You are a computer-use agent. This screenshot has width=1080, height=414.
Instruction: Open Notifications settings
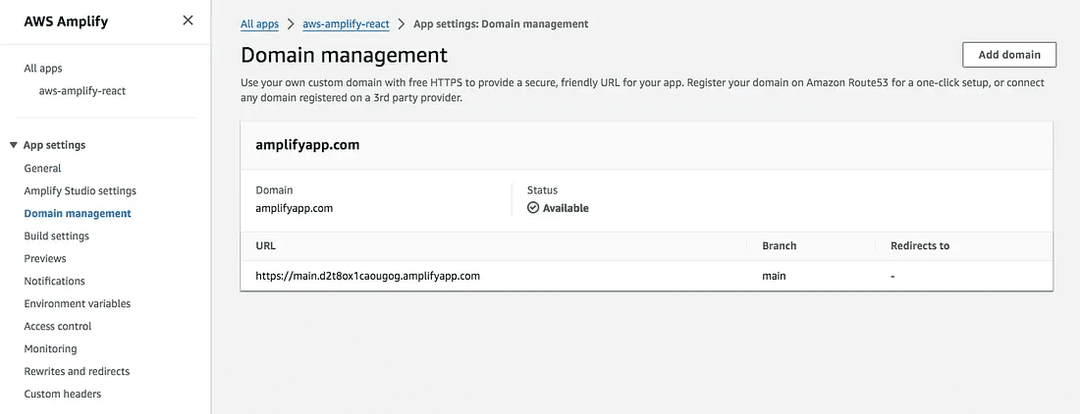pyautogui.click(x=54, y=281)
